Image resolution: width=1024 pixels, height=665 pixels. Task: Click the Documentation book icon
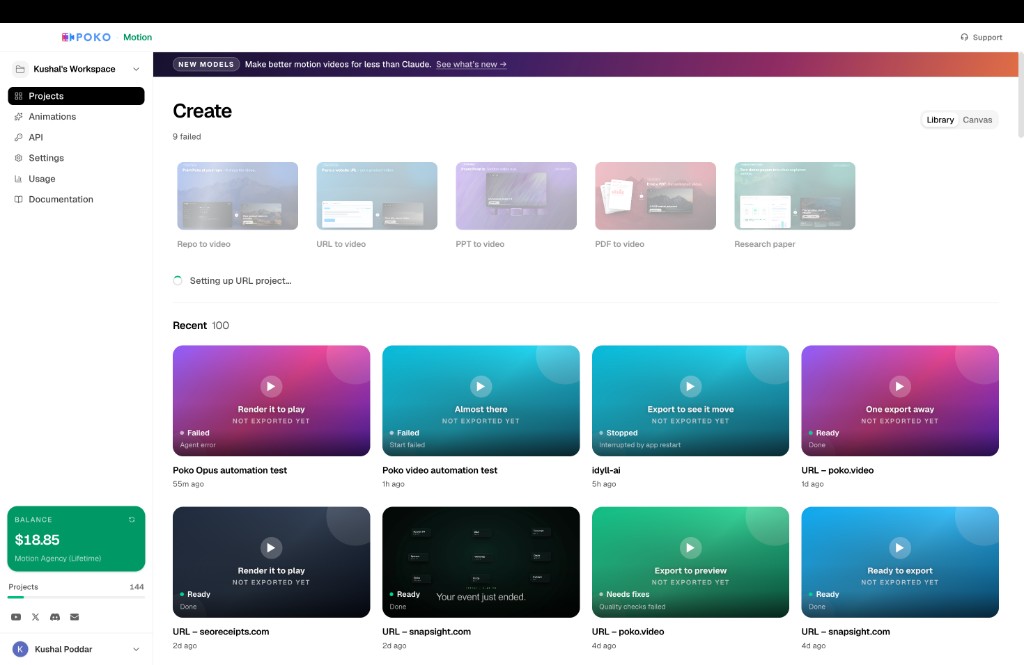(18, 199)
